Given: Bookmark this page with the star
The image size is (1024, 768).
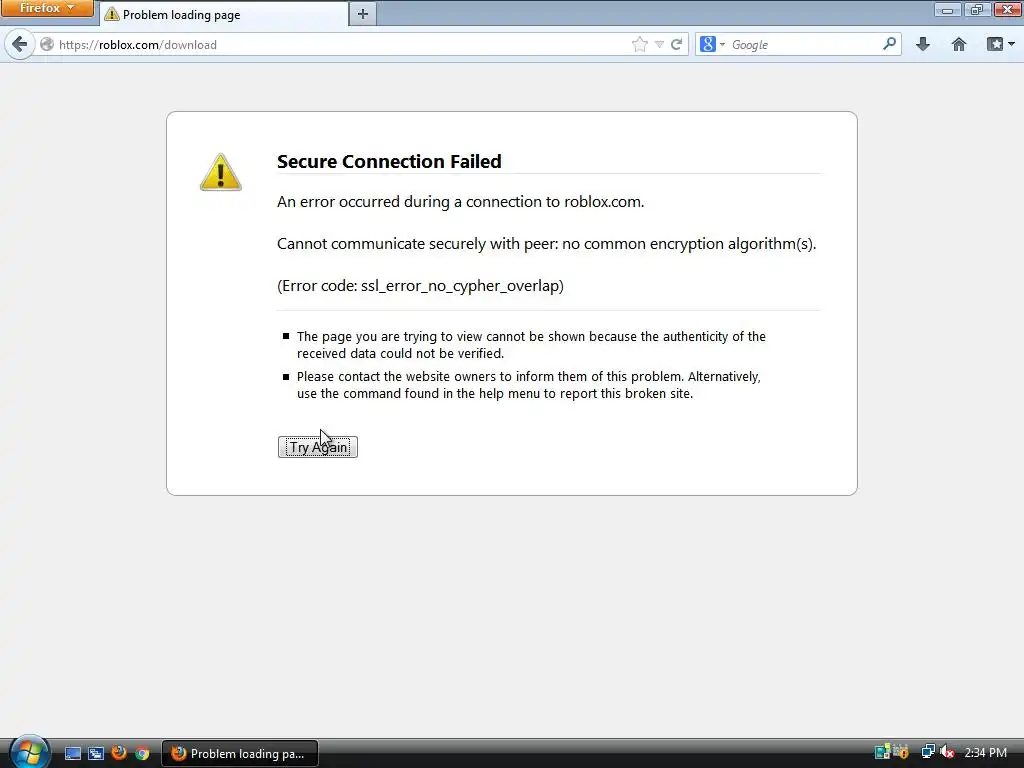Looking at the screenshot, I should point(640,44).
